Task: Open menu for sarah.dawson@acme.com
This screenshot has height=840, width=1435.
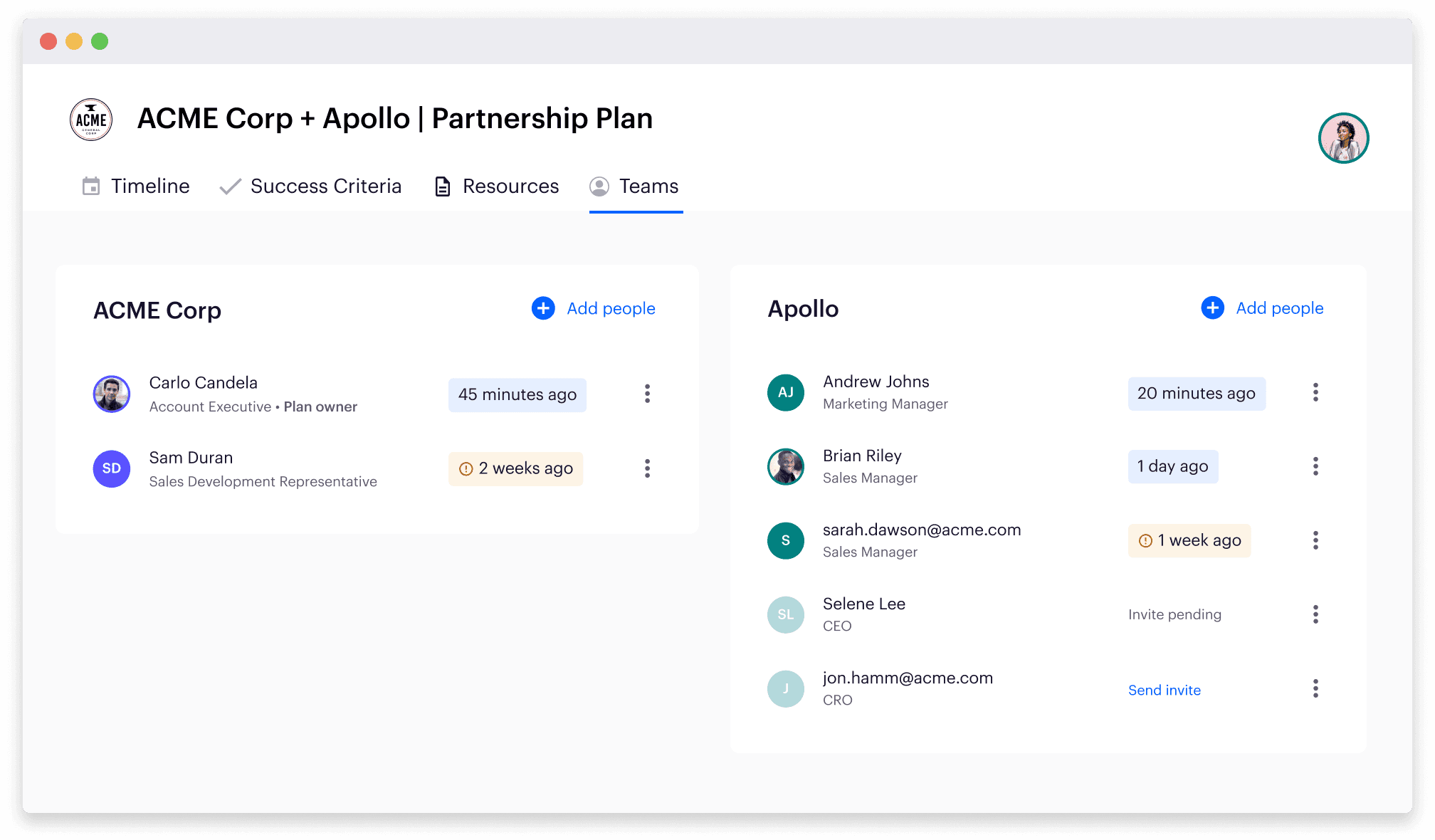Action: [1316, 540]
